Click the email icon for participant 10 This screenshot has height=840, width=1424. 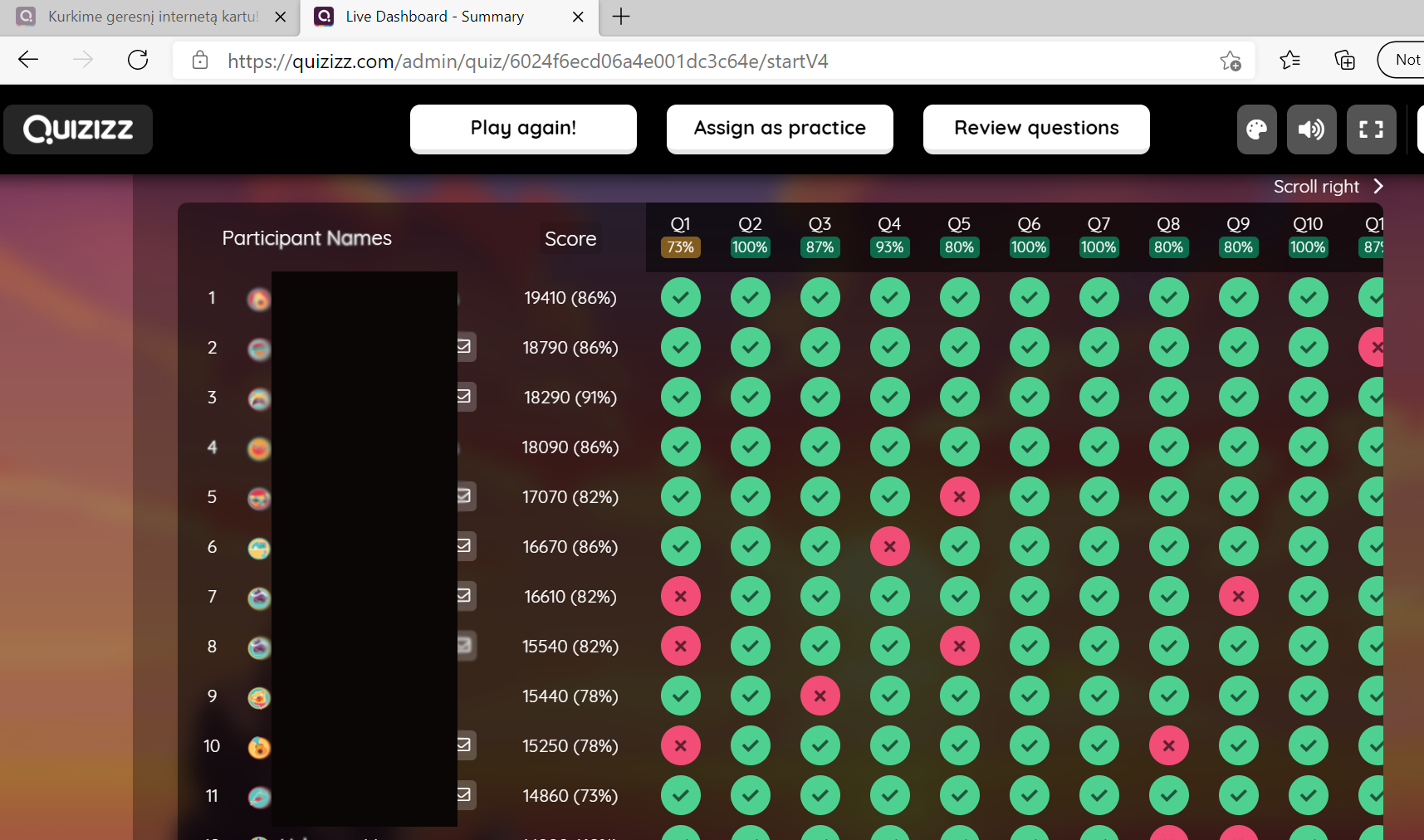point(465,745)
